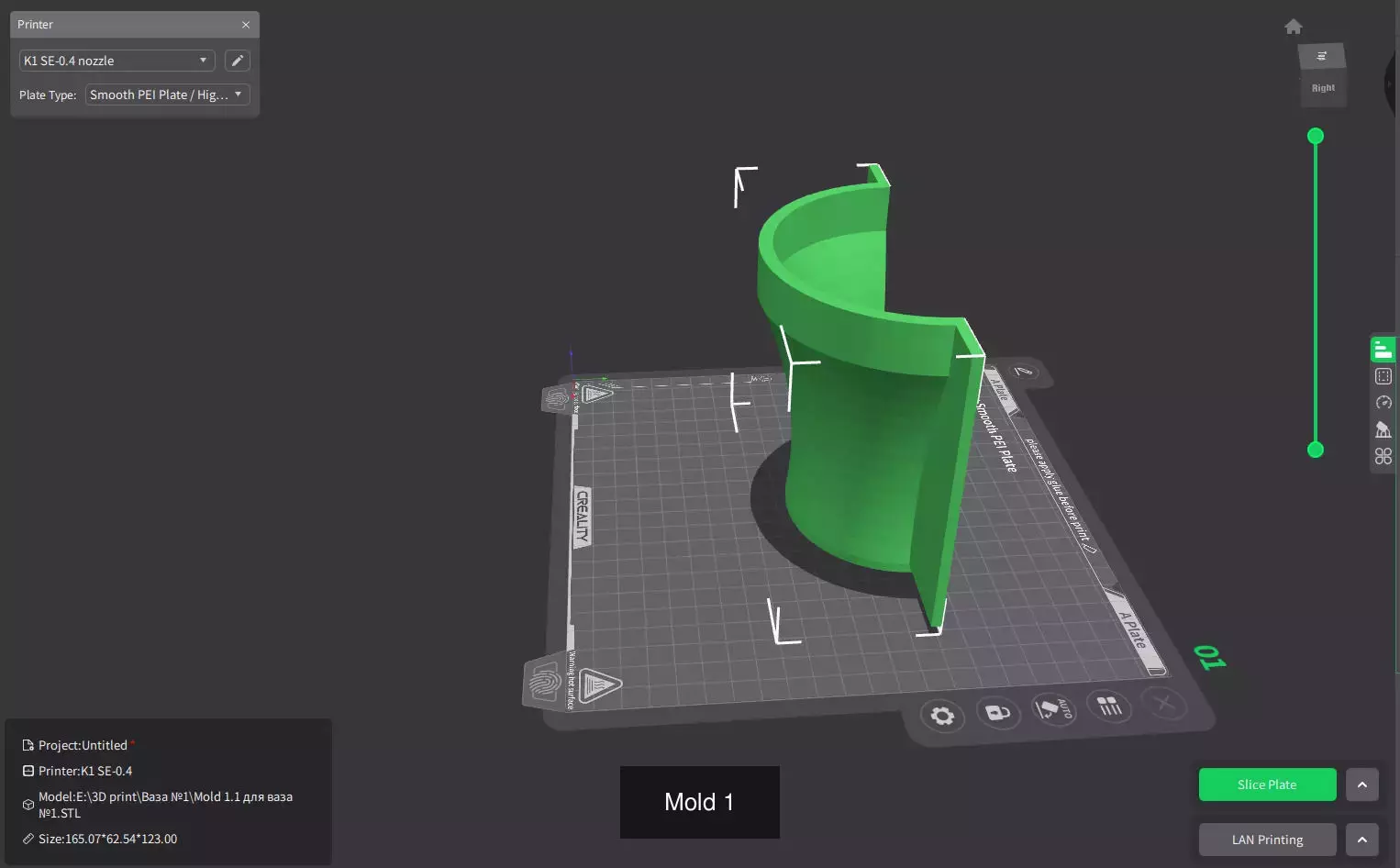Reset view with the home icon
The image size is (1400, 868).
pos(1294,27)
